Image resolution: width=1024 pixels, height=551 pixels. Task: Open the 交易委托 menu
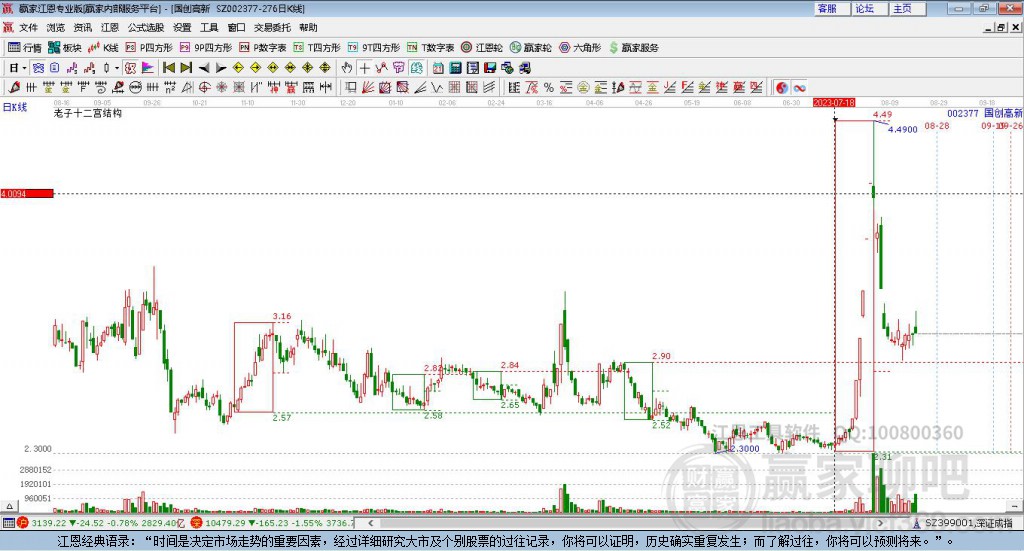coord(269,28)
